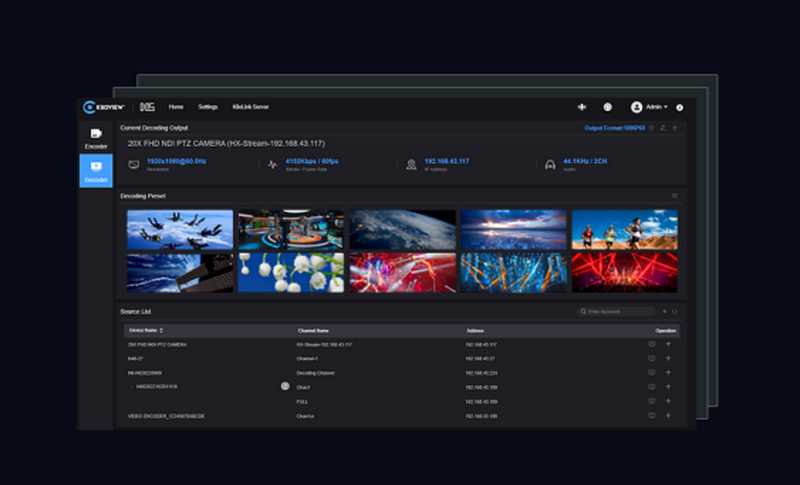This screenshot has height=485, width=800.
Task: Click the refresh icon in Source List
Action: coord(675,312)
